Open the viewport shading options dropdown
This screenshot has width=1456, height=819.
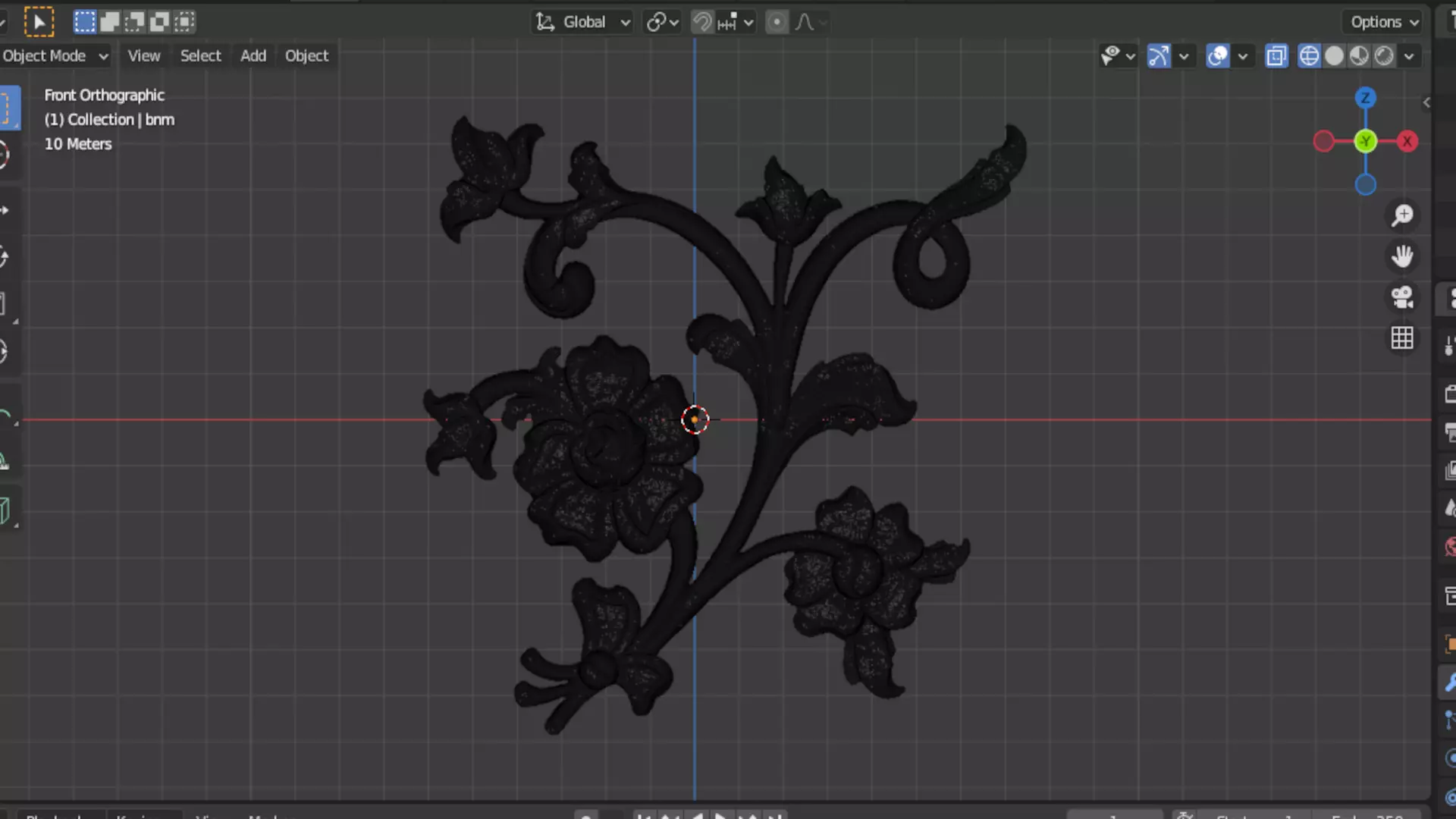(x=1409, y=55)
